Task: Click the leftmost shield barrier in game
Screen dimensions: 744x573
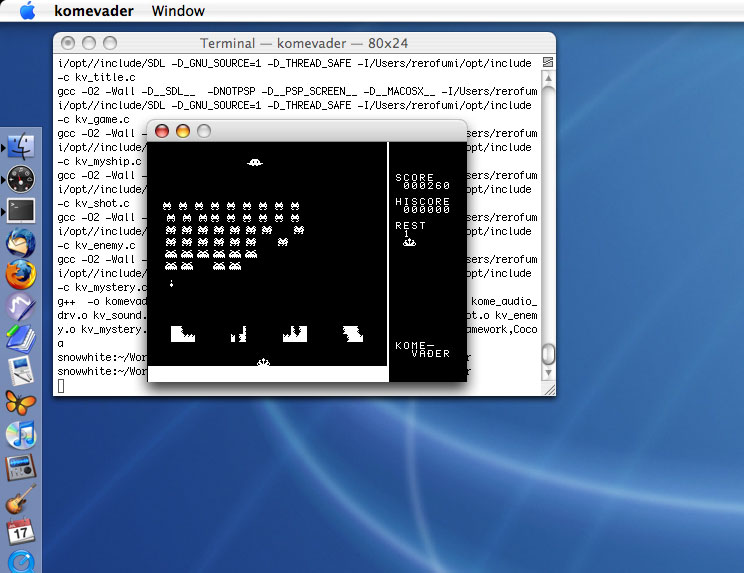Action: (x=183, y=334)
